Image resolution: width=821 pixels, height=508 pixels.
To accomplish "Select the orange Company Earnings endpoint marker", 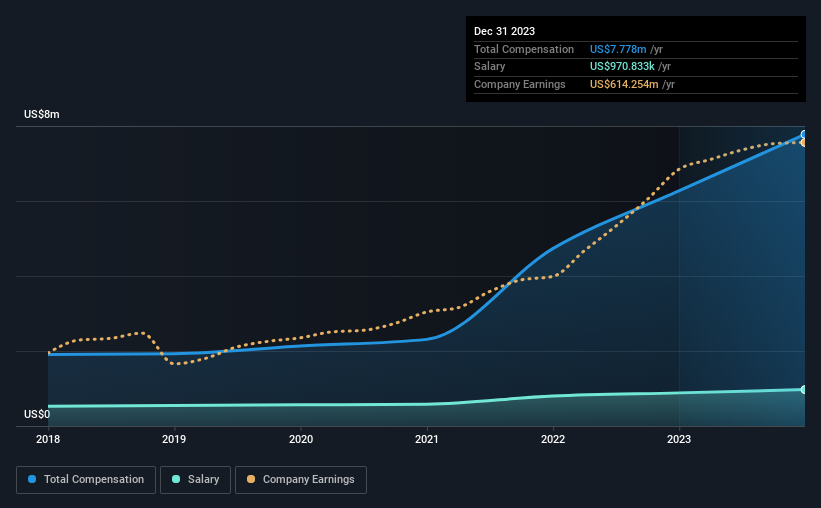I will [x=804, y=142].
